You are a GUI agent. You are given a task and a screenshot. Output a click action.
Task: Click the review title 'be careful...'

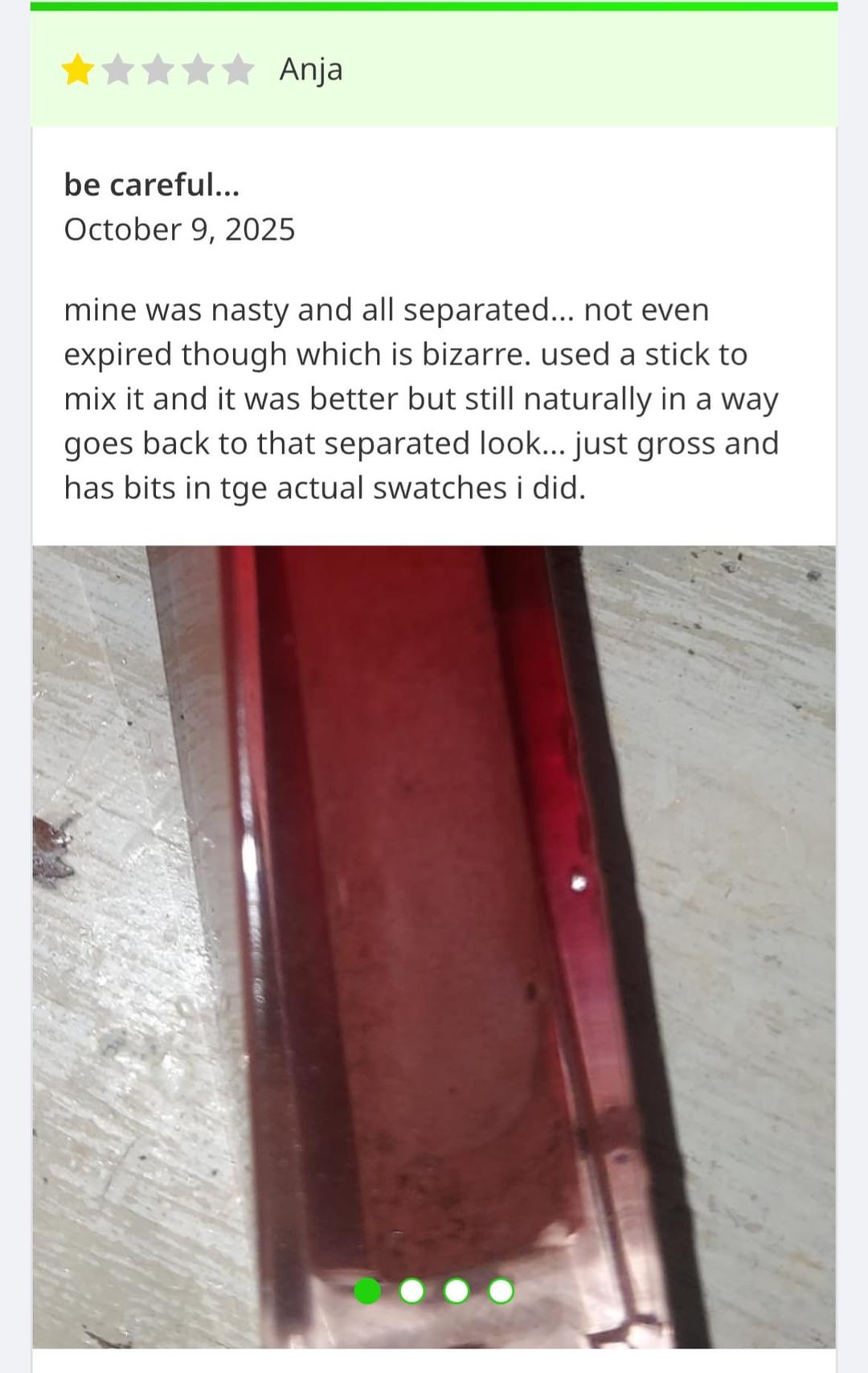click(152, 185)
